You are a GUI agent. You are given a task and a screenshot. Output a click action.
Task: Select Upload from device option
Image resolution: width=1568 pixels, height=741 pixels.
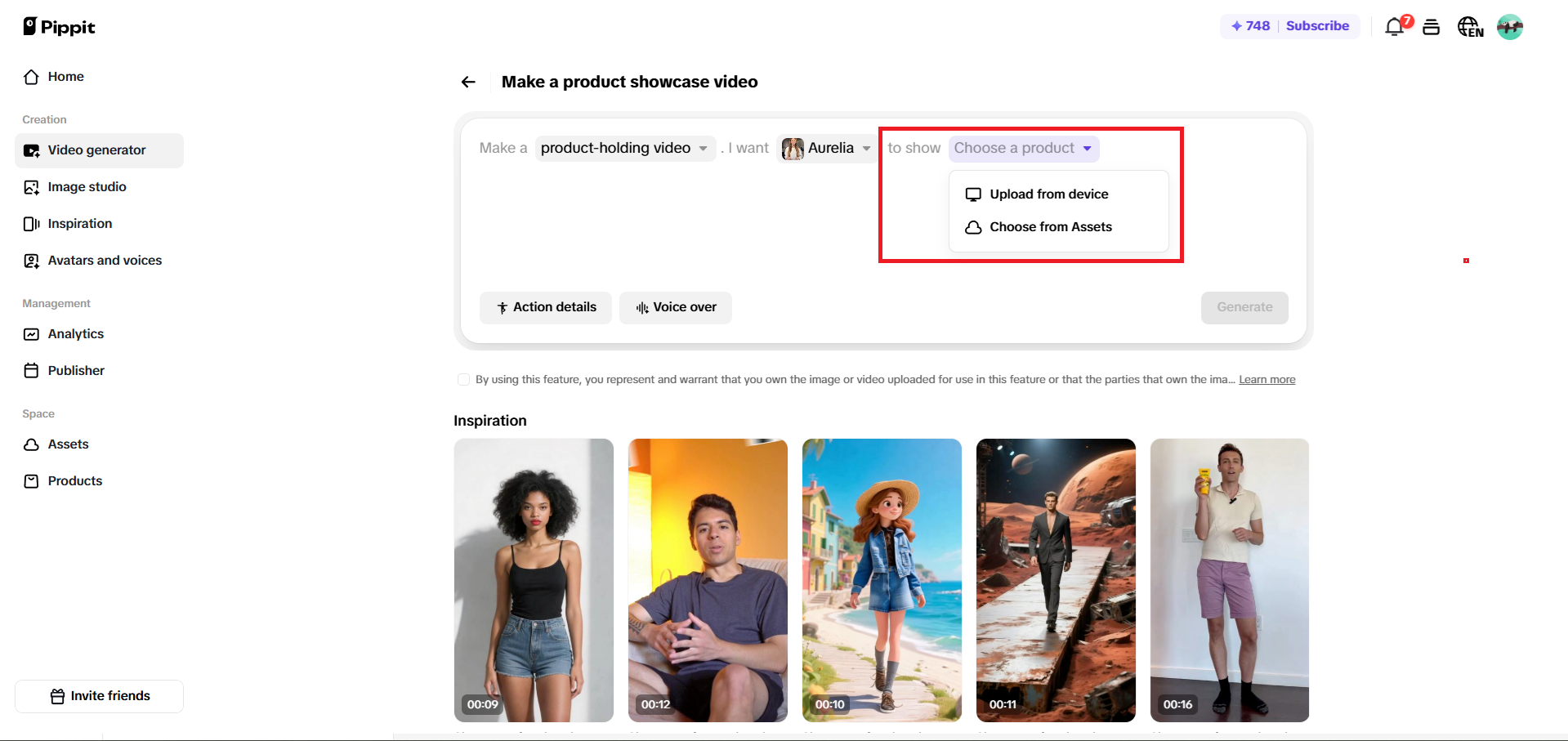tap(1048, 194)
